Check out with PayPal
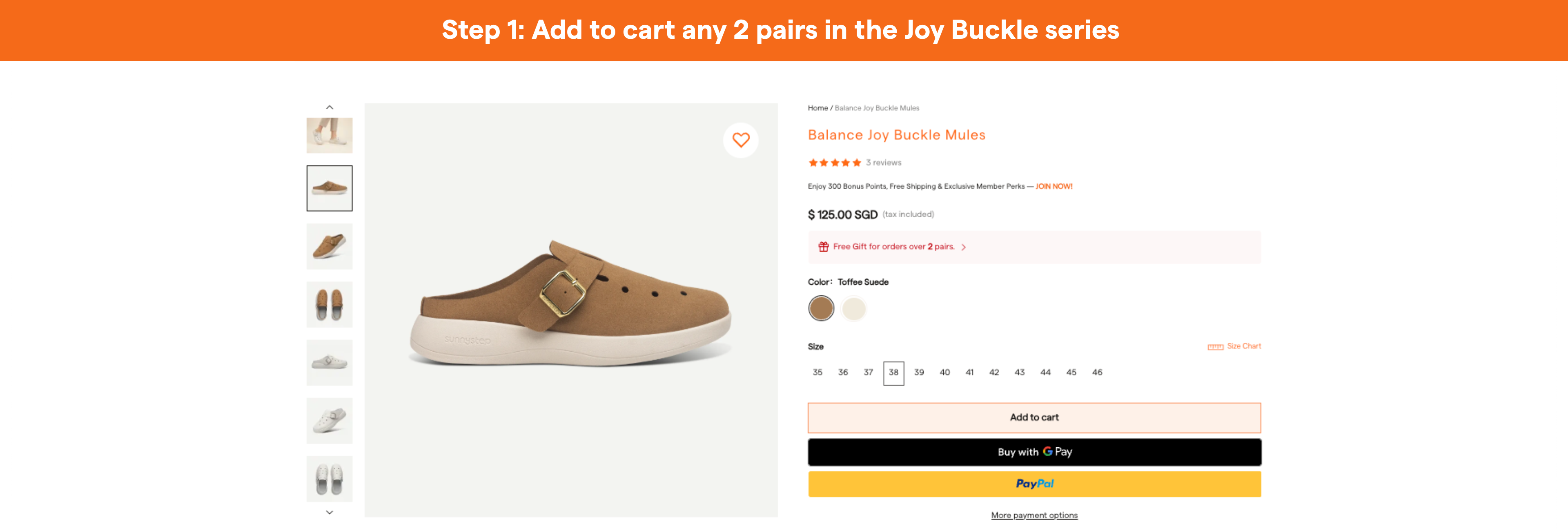This screenshot has height=531, width=1568. click(1033, 484)
